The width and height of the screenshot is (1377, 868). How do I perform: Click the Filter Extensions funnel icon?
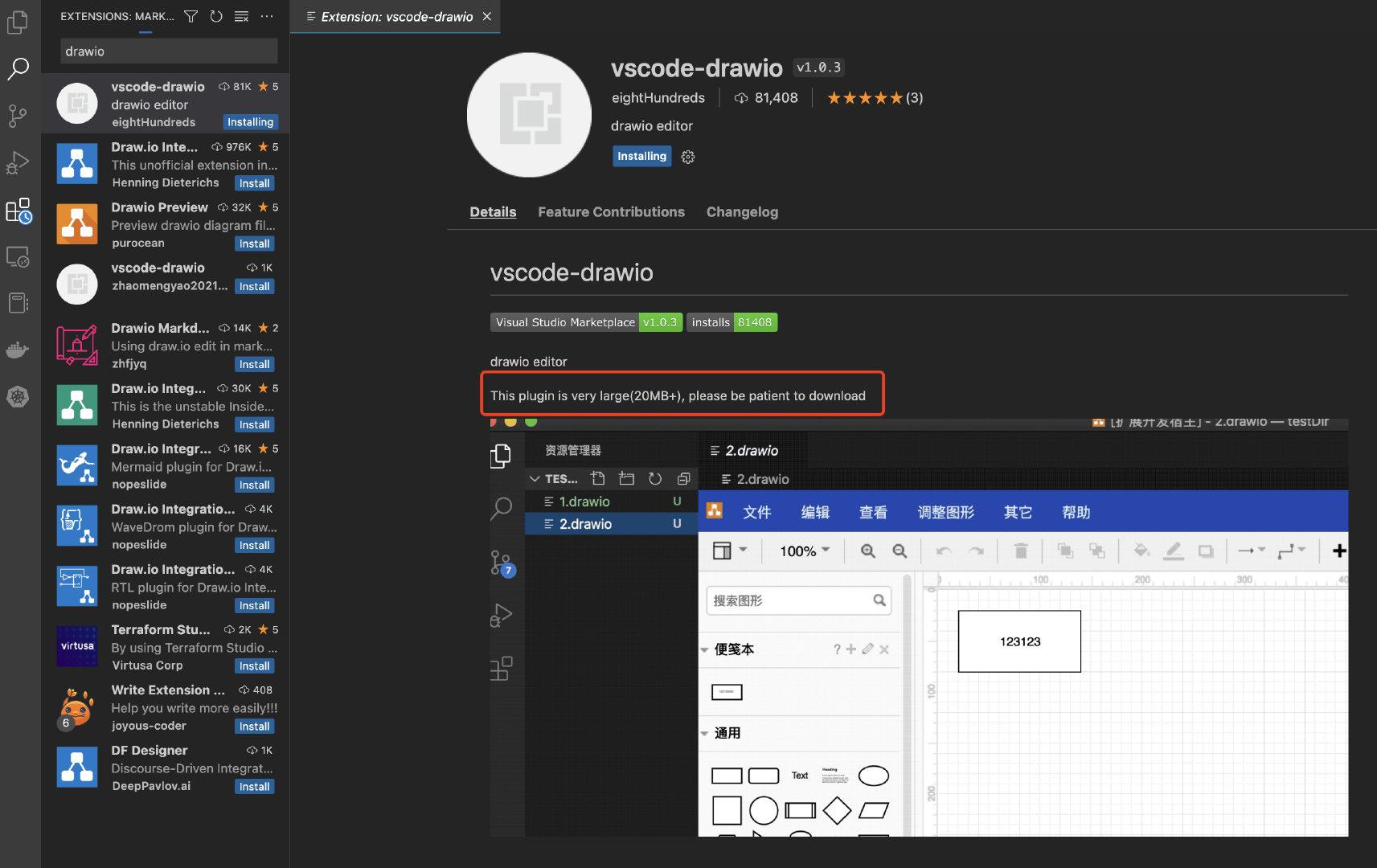(191, 16)
